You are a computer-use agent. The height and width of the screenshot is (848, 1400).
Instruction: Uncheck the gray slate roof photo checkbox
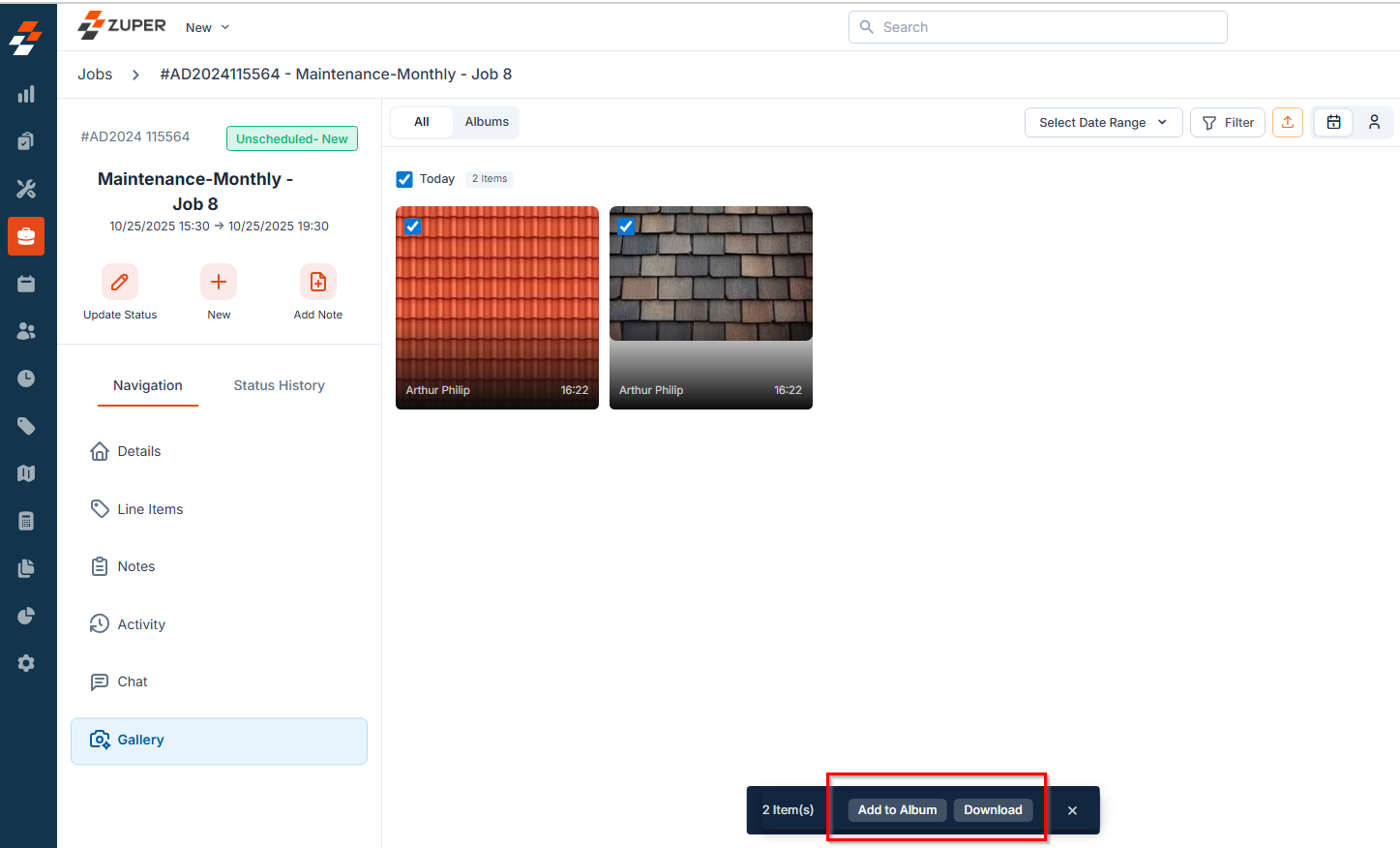pos(626,227)
